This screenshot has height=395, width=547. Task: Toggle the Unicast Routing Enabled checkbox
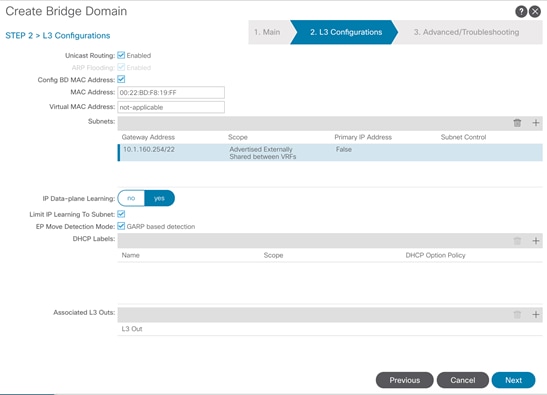121,55
